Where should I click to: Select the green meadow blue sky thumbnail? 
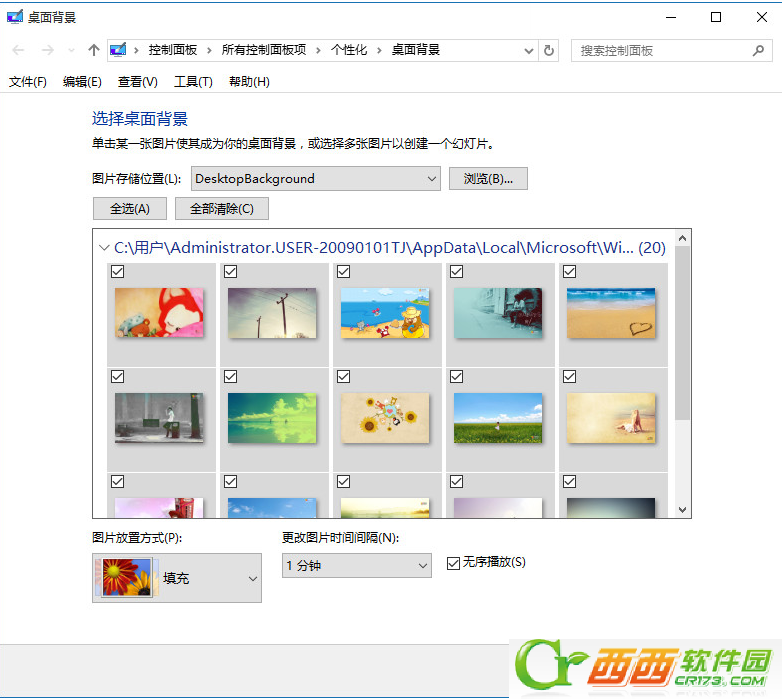click(x=498, y=418)
